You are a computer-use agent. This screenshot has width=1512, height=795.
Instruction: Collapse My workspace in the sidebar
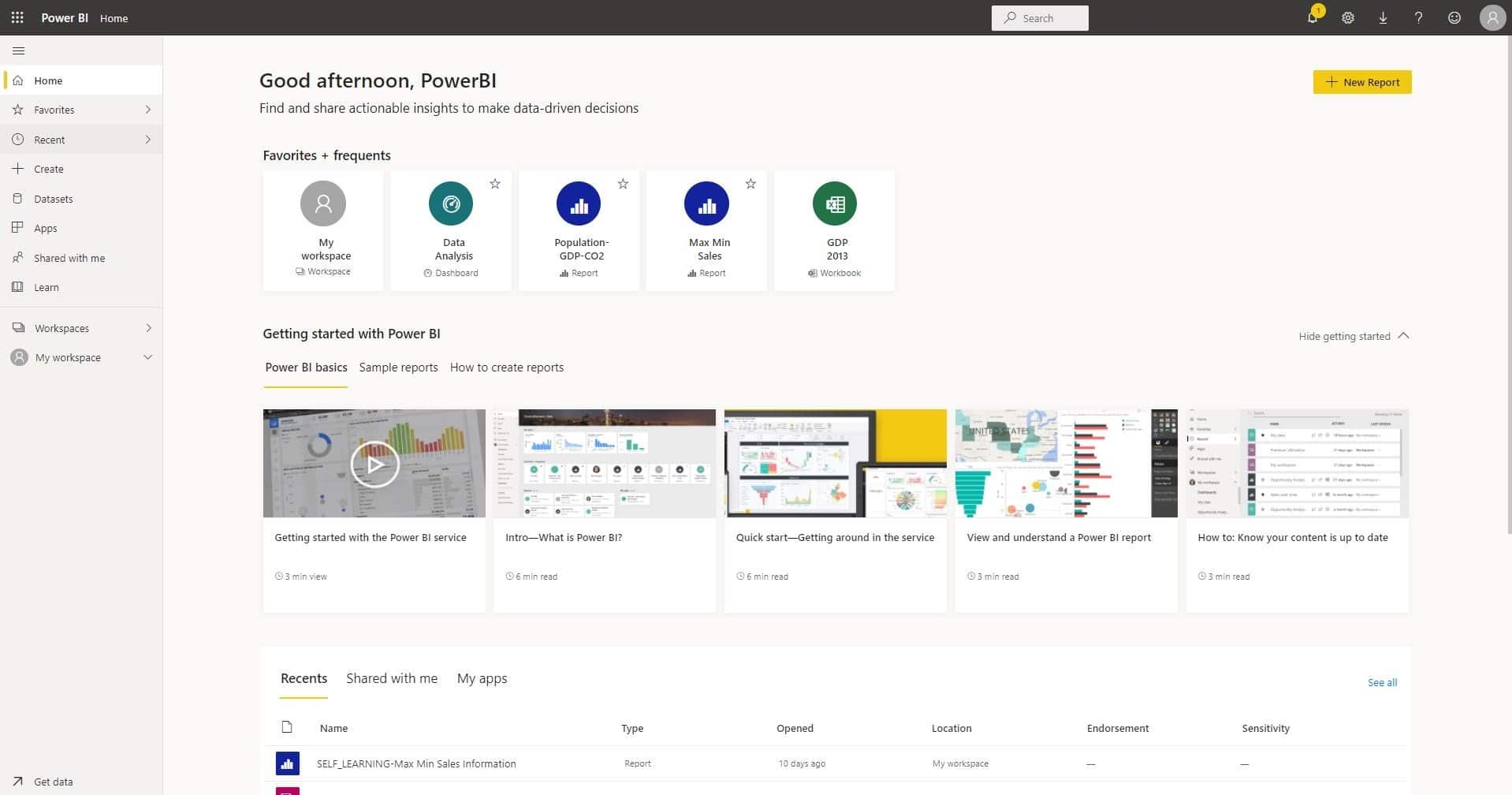148,356
